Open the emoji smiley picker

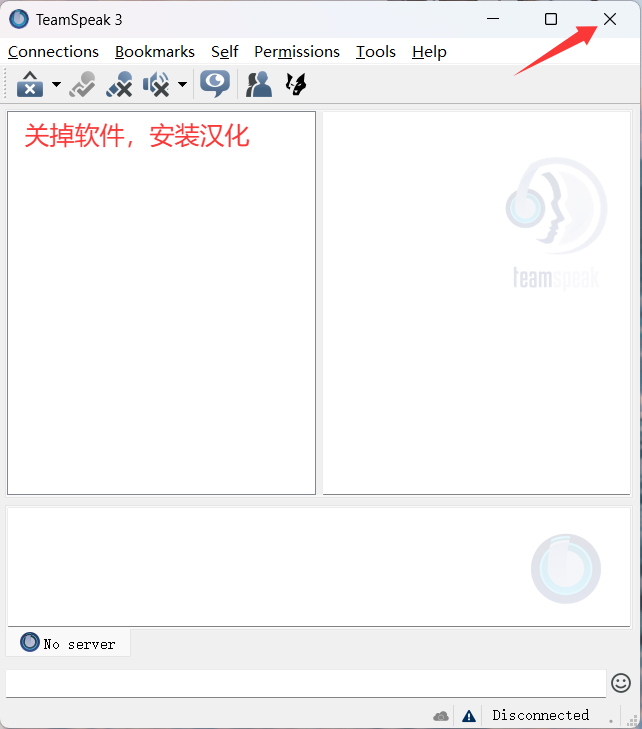(x=621, y=683)
